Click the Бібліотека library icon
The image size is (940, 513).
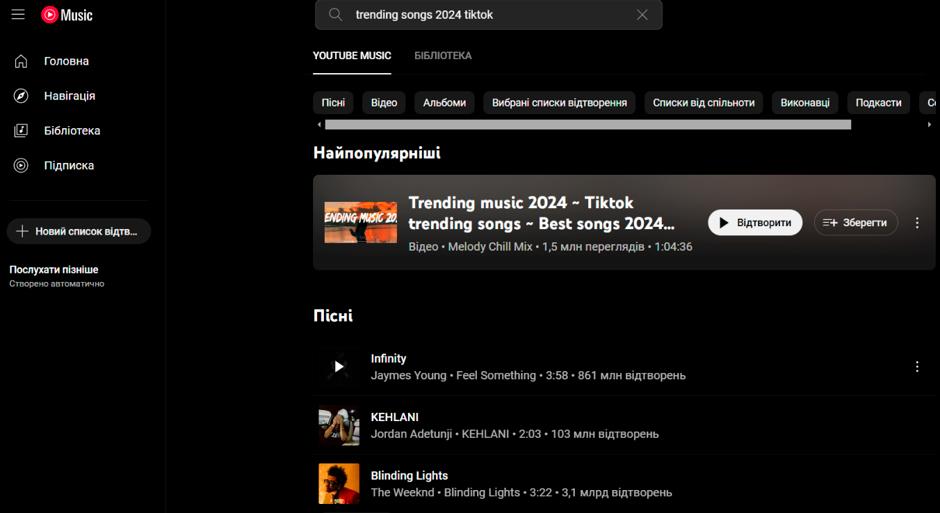pyautogui.click(x=21, y=131)
